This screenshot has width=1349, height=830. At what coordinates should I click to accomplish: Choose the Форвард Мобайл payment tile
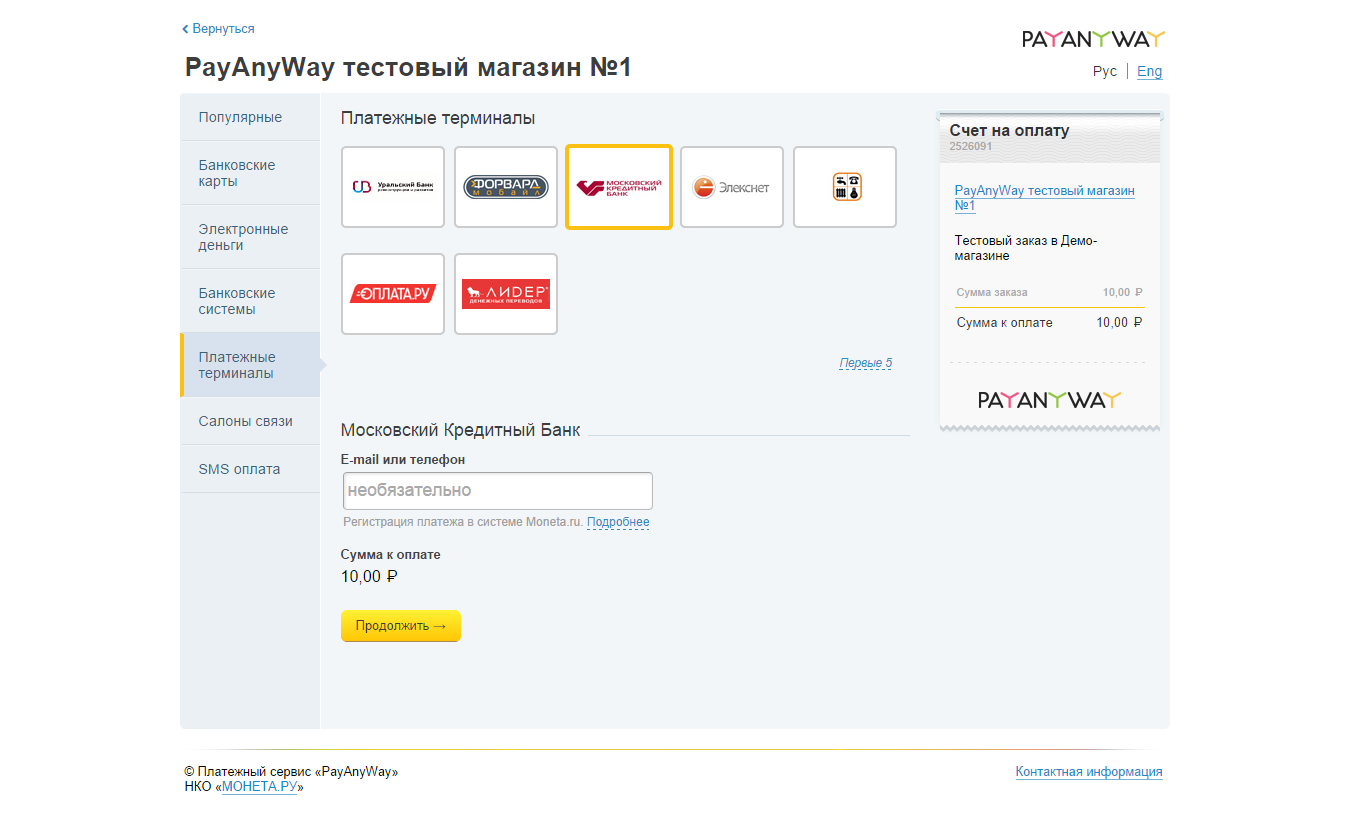click(506, 187)
